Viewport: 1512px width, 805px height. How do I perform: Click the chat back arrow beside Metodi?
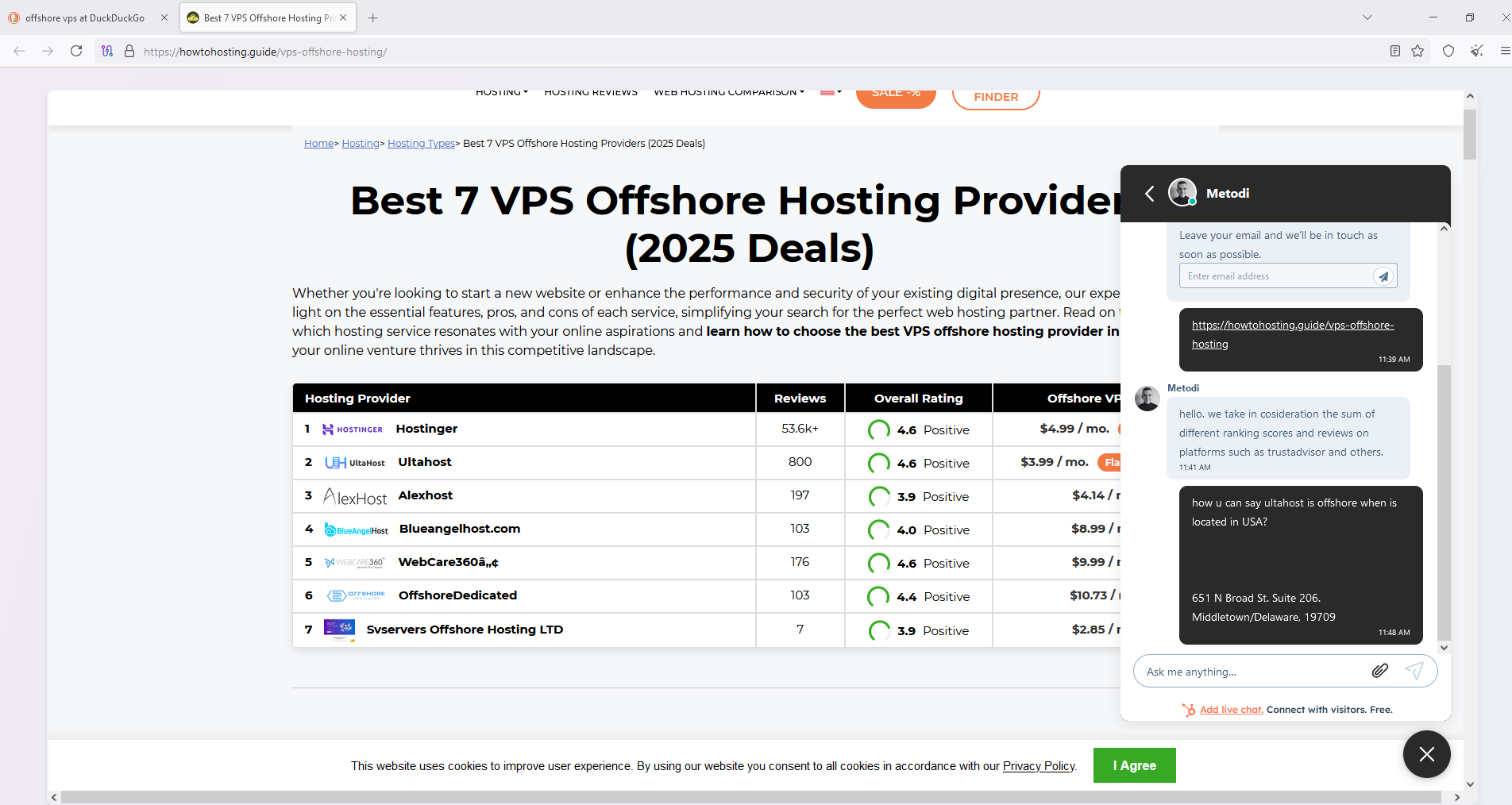coord(1149,193)
